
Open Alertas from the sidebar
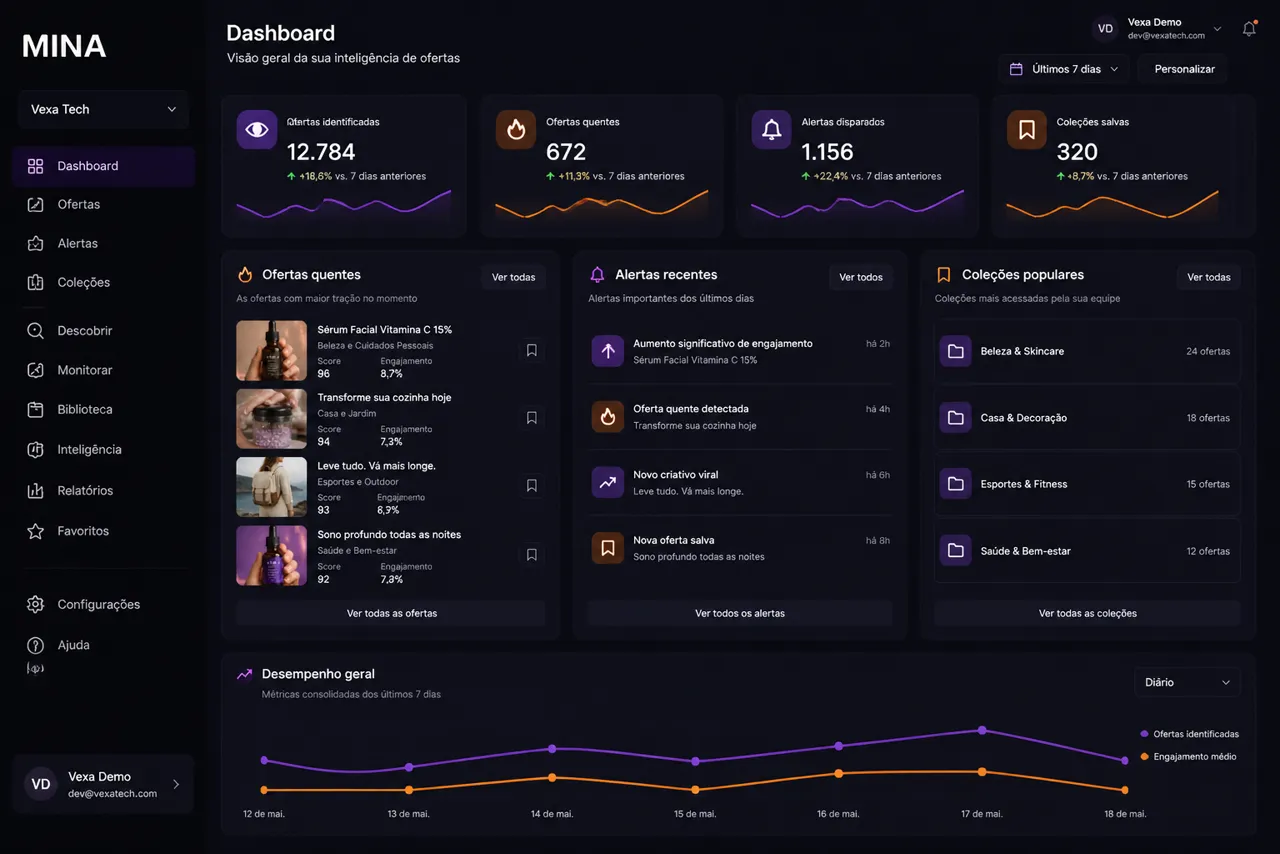point(104,244)
